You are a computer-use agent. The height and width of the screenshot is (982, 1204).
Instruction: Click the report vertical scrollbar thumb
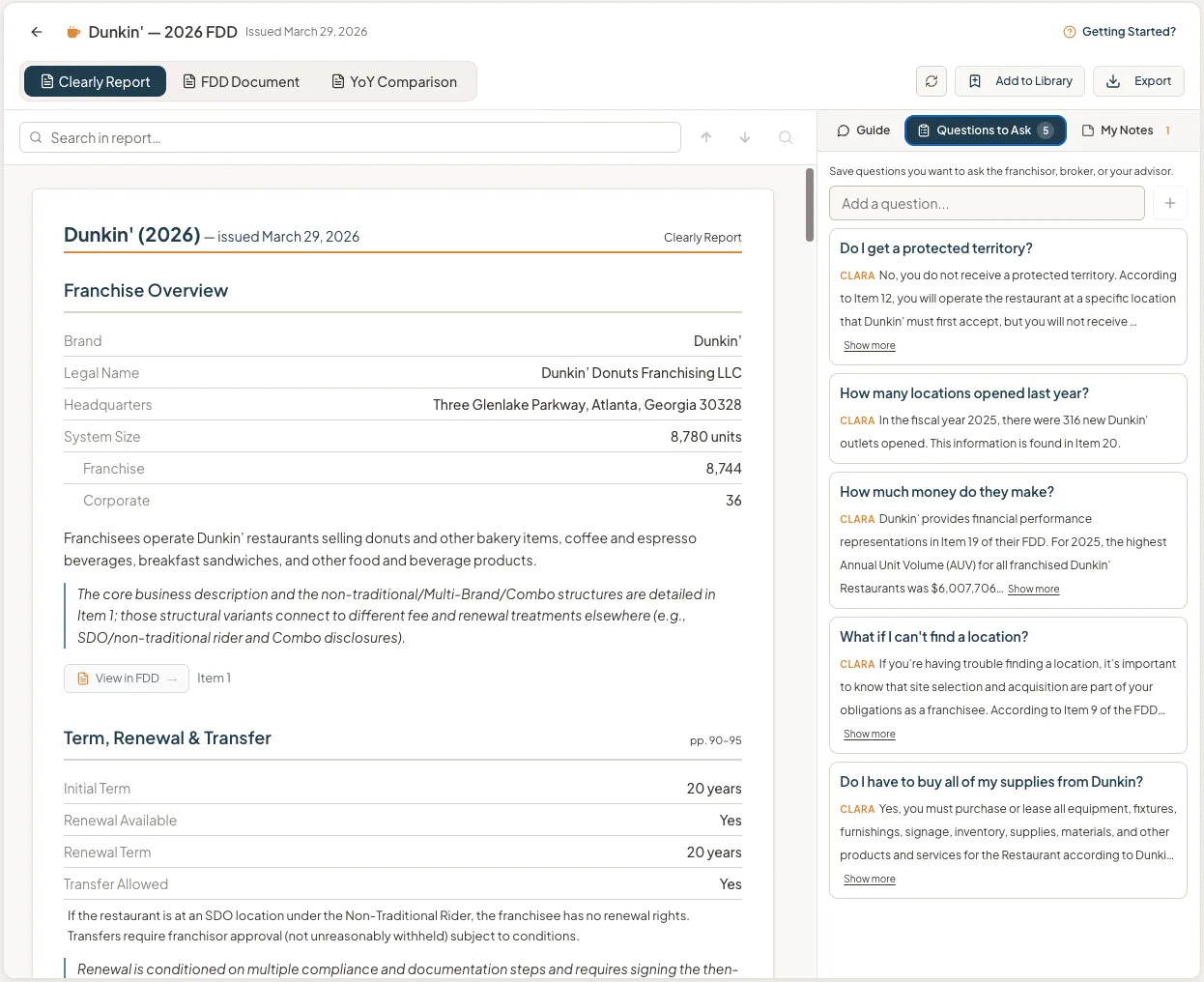[810, 205]
